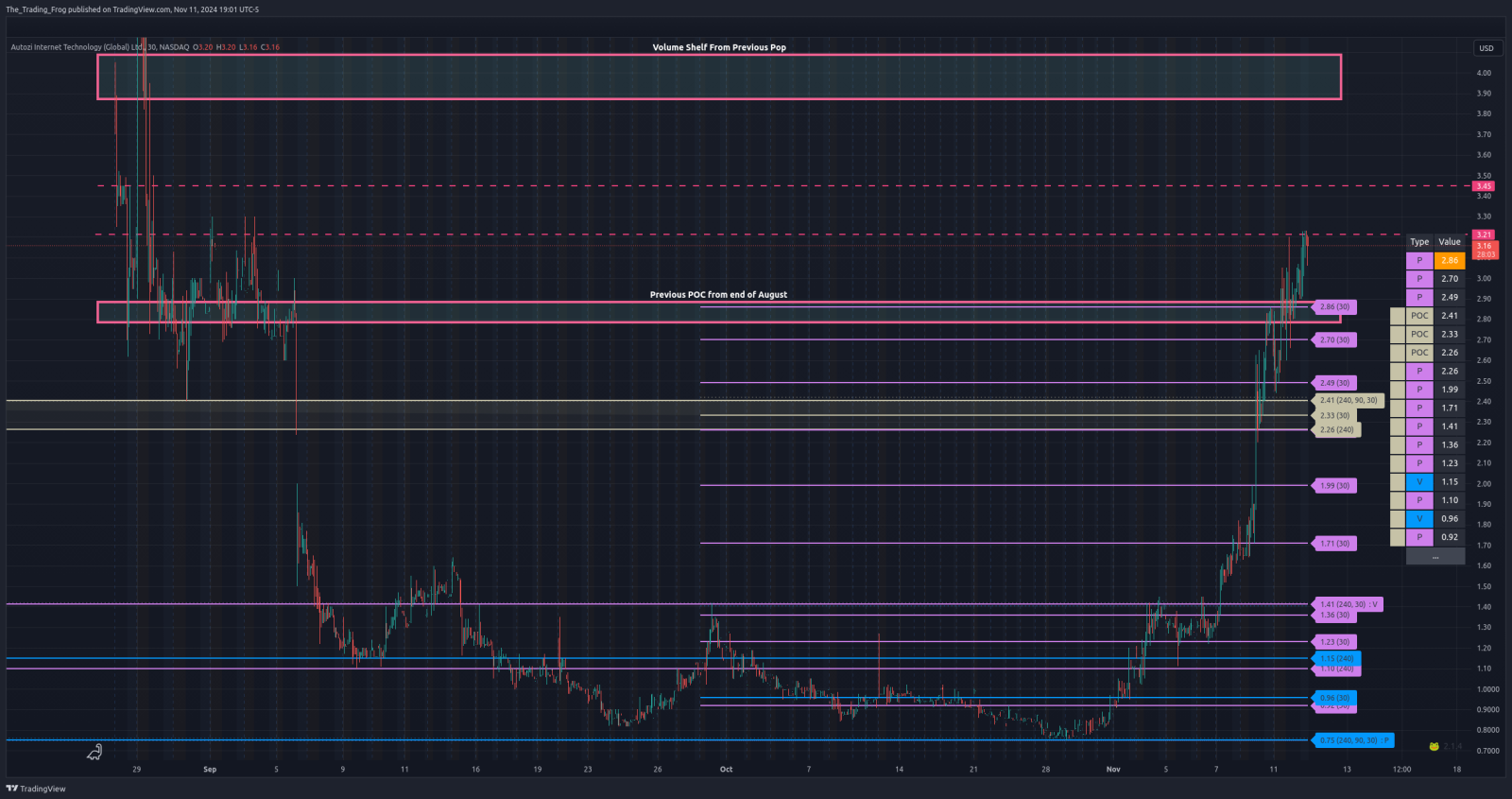Click the 'Oct' label on the time axis
1512x799 pixels.
(x=726, y=770)
